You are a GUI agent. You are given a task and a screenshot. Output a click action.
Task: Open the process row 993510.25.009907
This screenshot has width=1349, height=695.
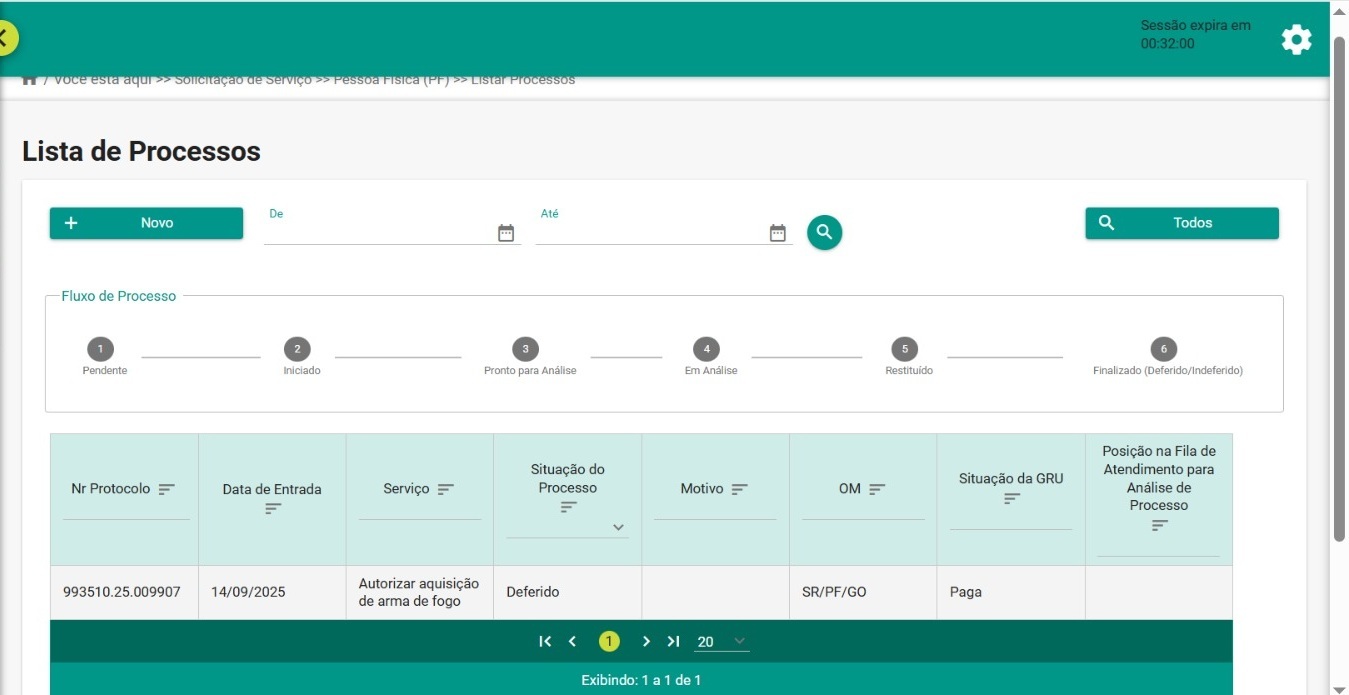click(x=122, y=592)
